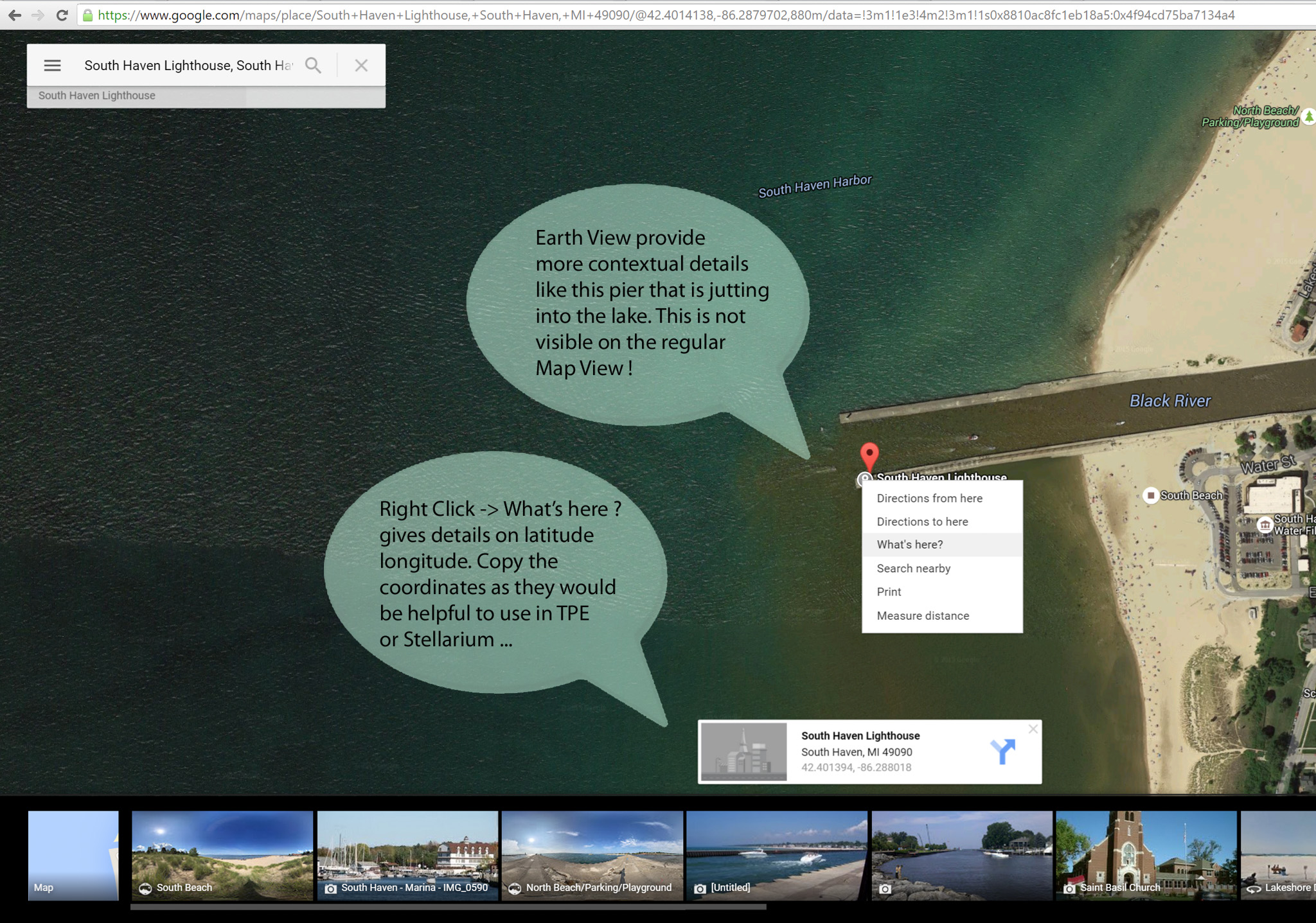This screenshot has width=1316, height=923.
Task: Click the red location pin marker
Action: click(x=869, y=457)
